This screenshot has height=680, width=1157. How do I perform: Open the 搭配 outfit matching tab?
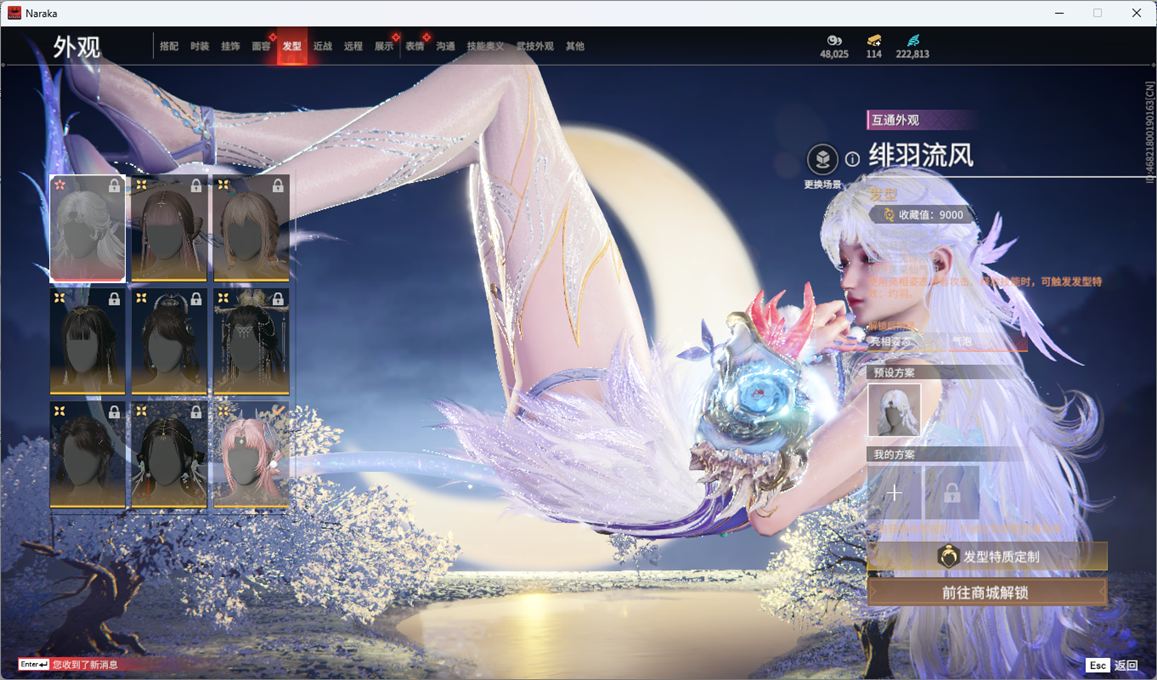click(169, 46)
